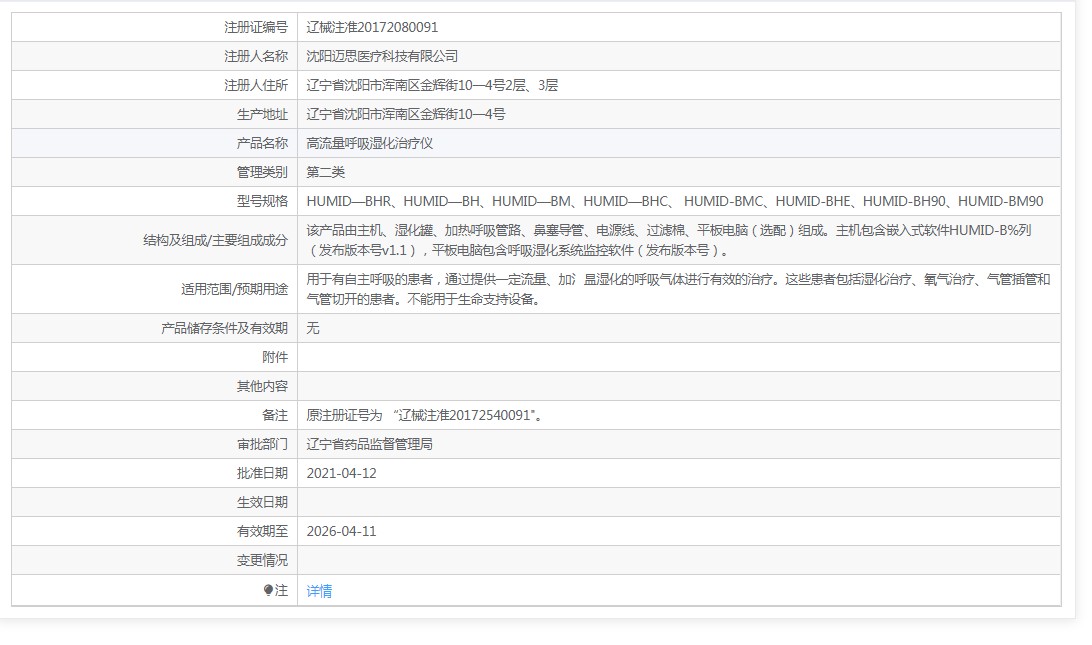Click the 注册人名称 label
This screenshot has height=645, width=1092.
[256, 56]
